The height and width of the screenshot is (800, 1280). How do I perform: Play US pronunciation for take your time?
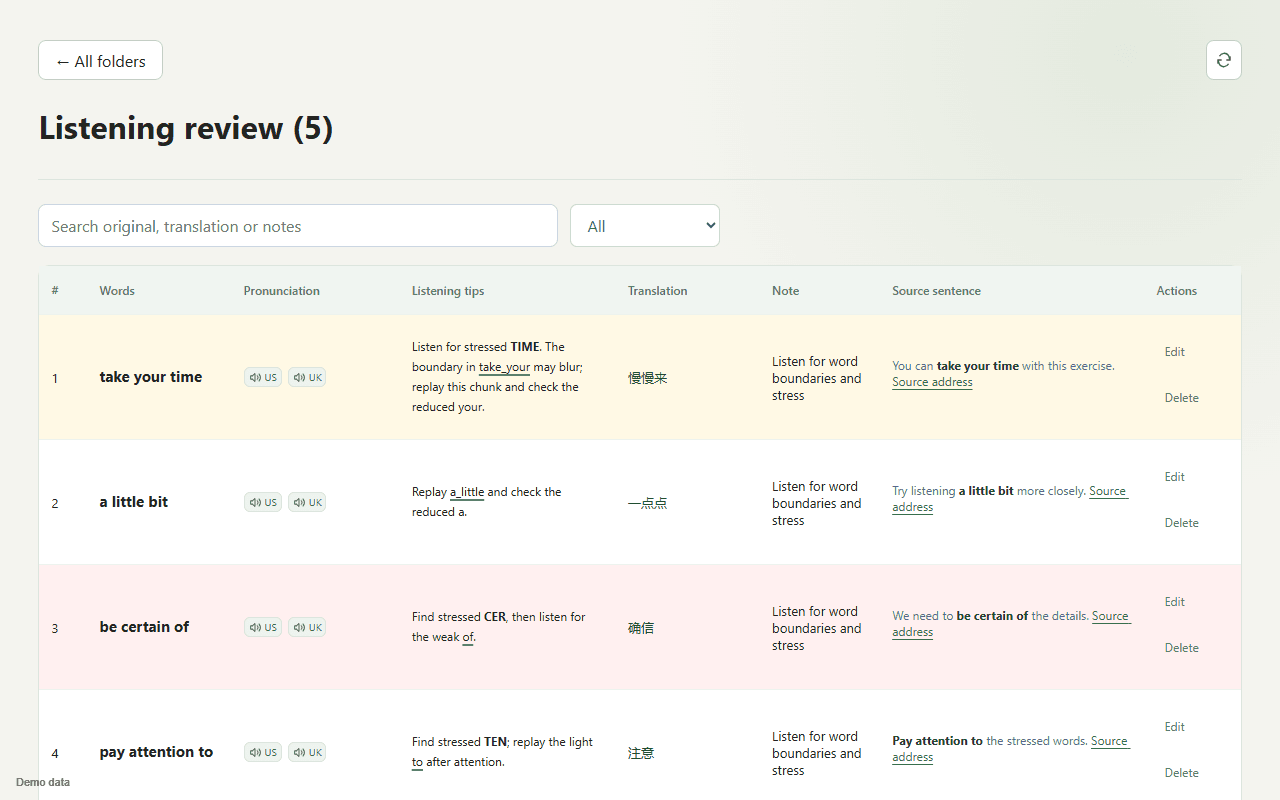click(263, 377)
